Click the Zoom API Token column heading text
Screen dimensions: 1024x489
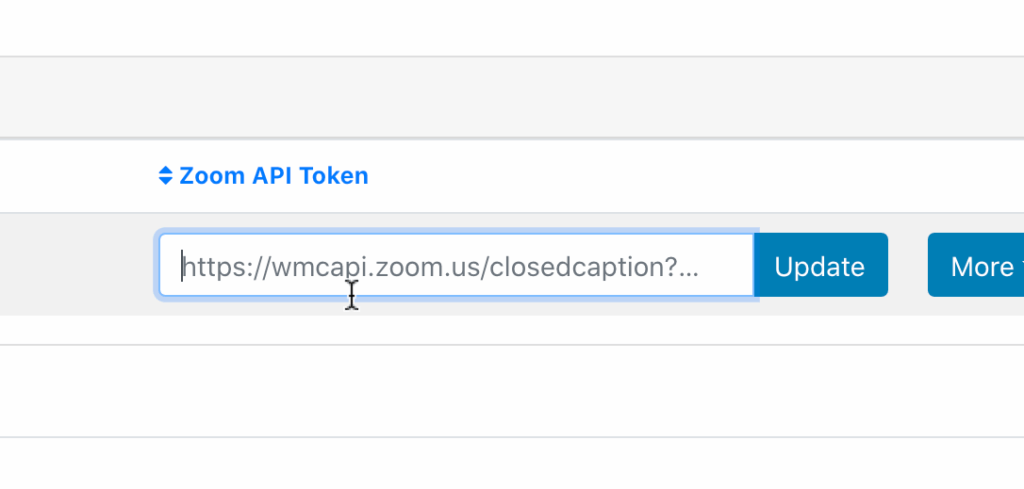(273, 176)
